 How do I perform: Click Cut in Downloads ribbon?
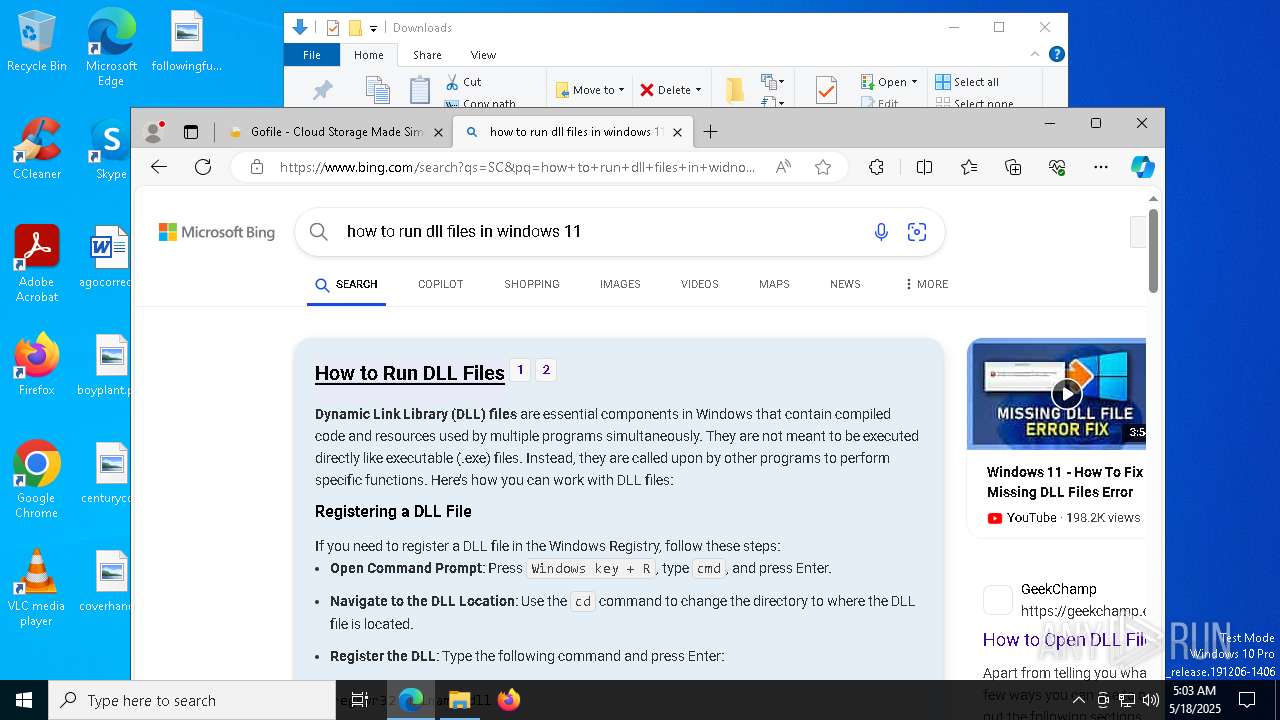click(463, 82)
